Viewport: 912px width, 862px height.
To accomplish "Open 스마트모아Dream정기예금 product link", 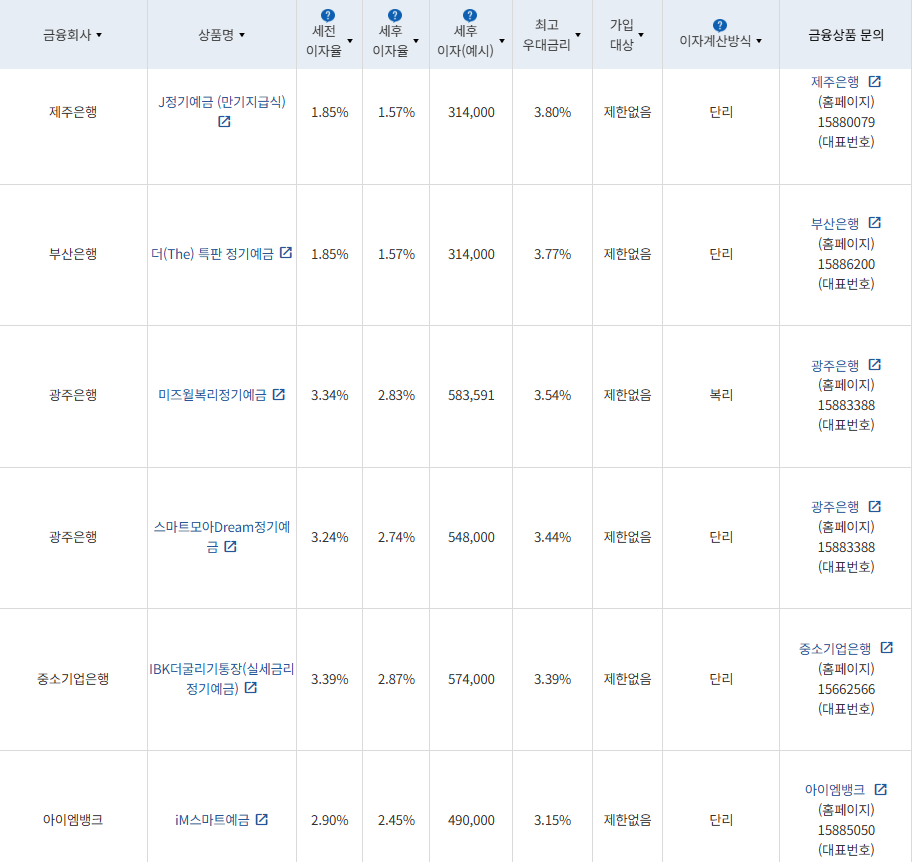I will 222,536.
